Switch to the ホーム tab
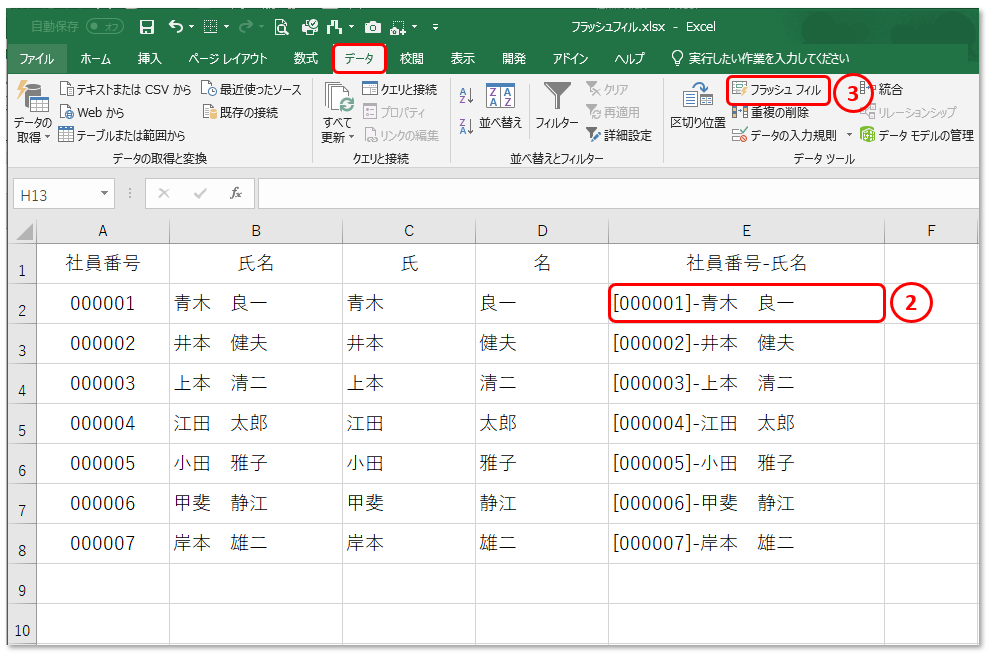 coord(95,59)
